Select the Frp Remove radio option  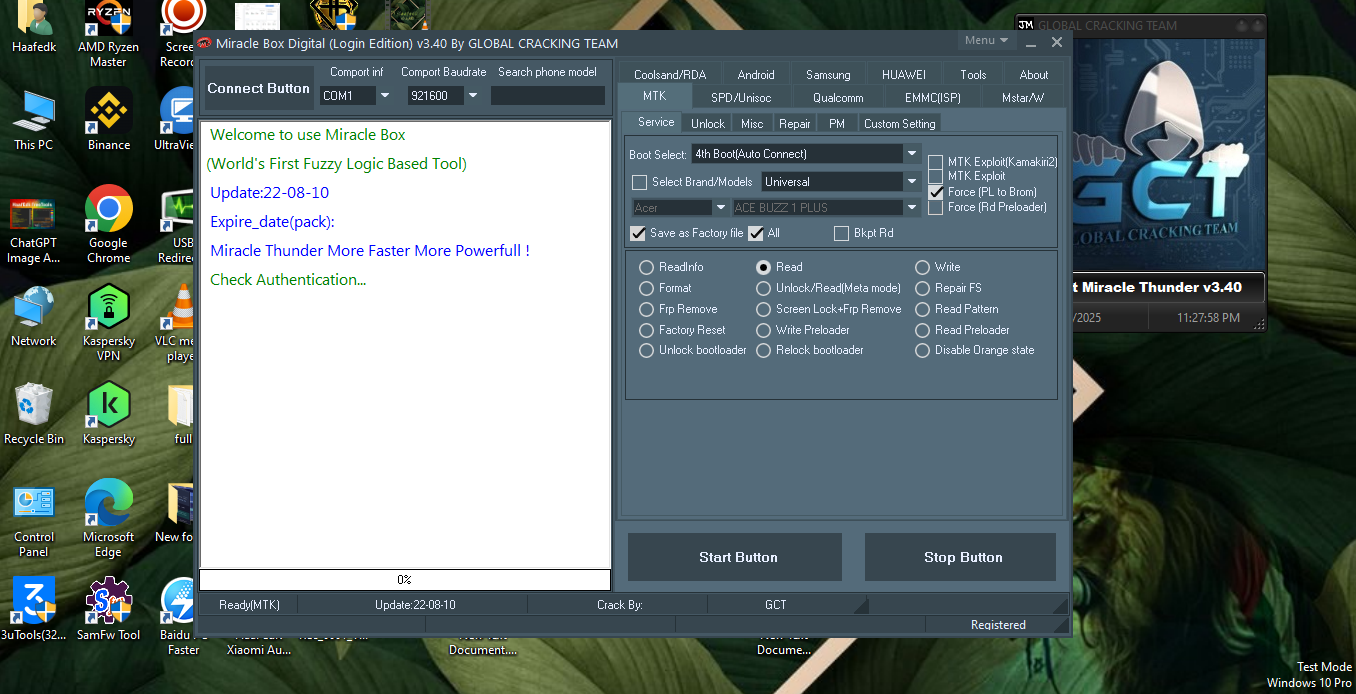(647, 309)
